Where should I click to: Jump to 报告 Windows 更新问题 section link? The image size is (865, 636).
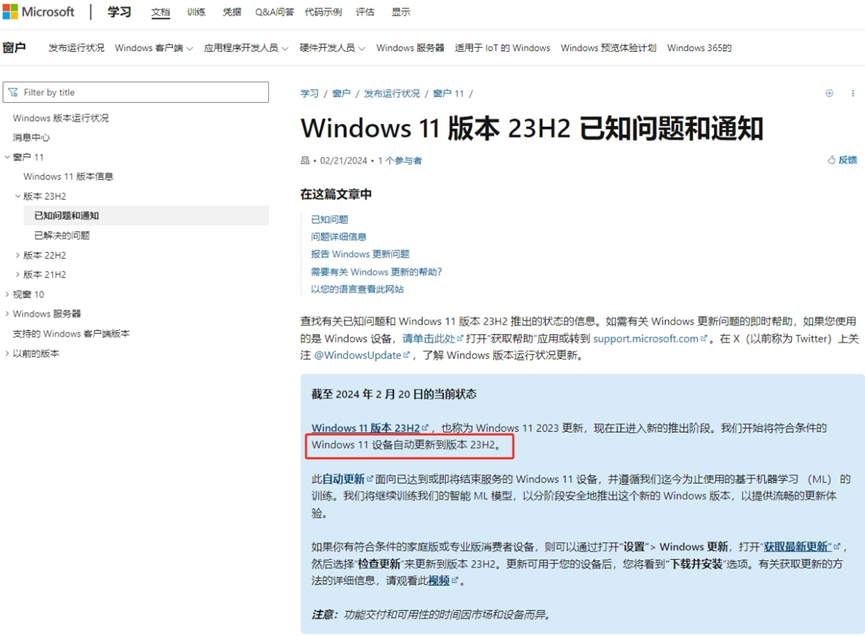click(360, 254)
